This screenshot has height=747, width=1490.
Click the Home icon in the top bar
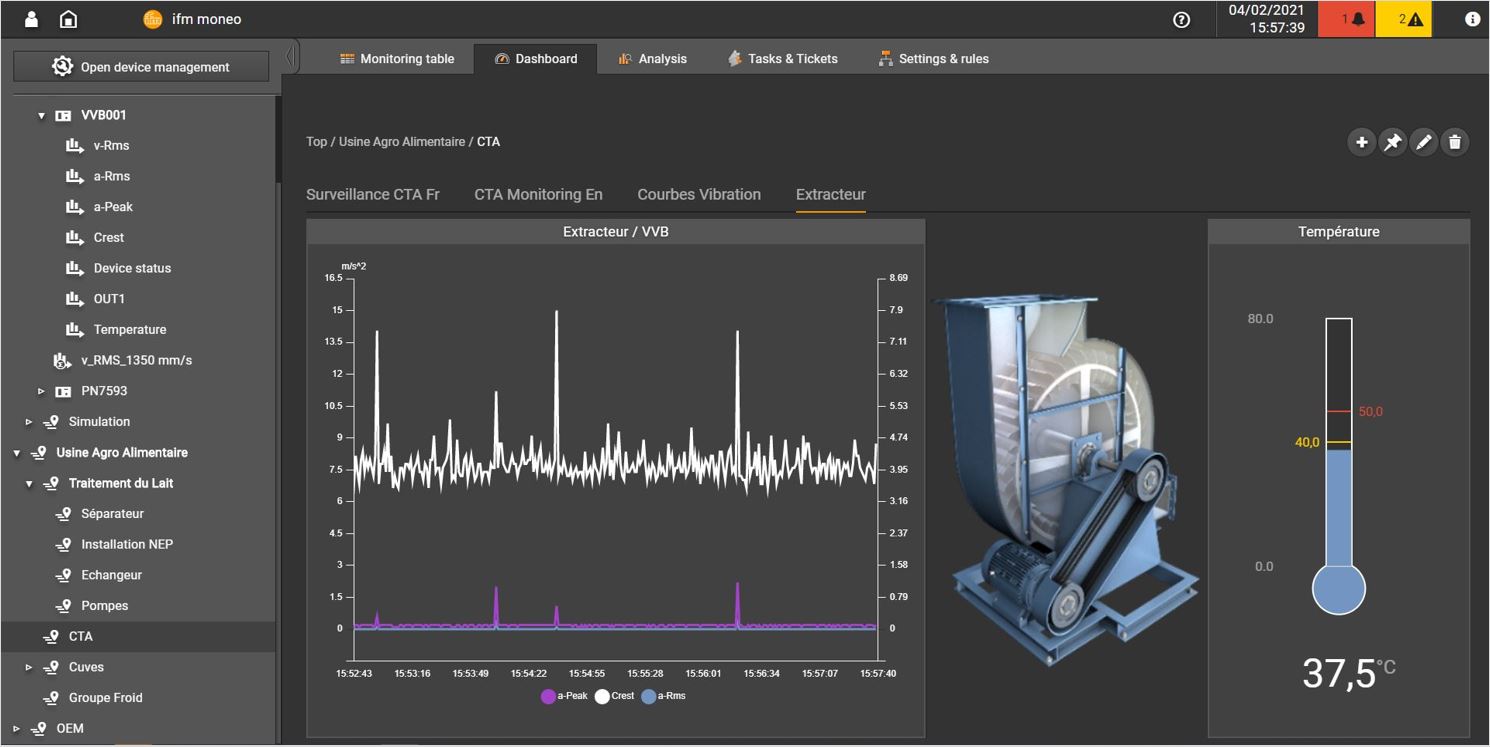[x=68, y=18]
